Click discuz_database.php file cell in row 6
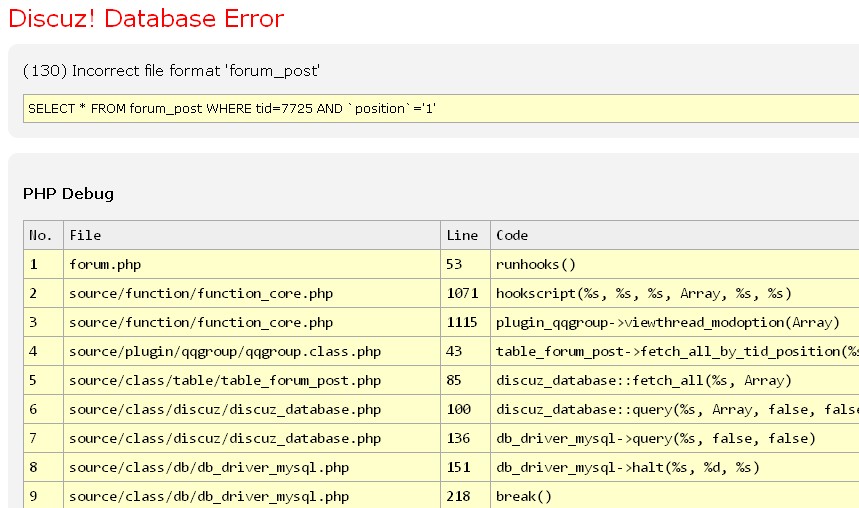Image resolution: width=859 pixels, height=508 pixels. pos(252,409)
